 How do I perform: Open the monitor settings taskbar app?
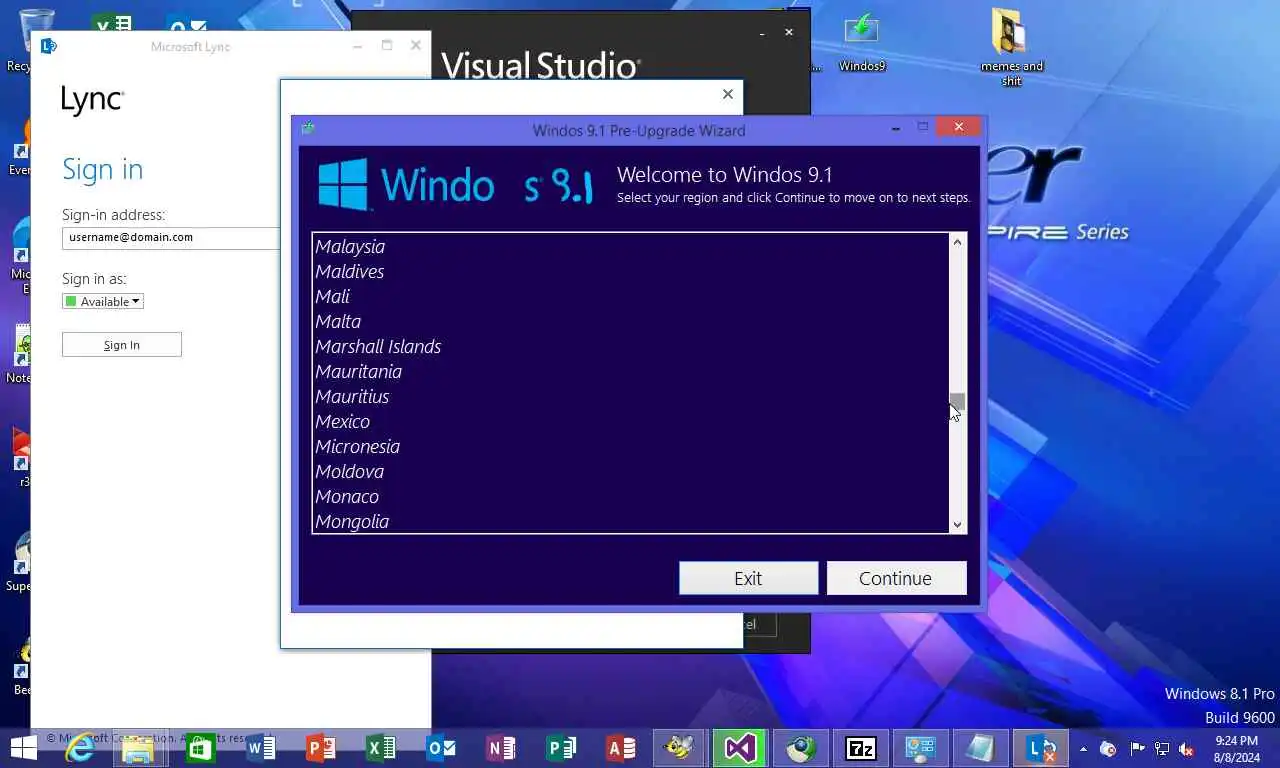click(921, 747)
